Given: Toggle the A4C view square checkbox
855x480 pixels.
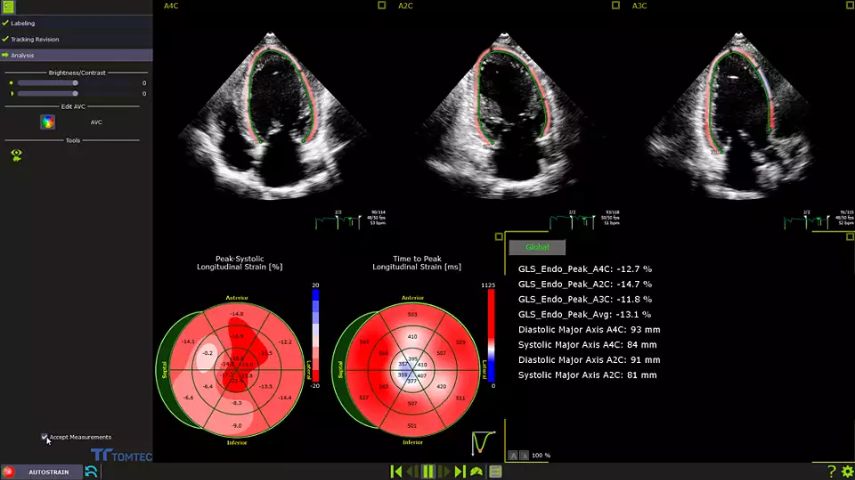Looking at the screenshot, I should (x=382, y=6).
